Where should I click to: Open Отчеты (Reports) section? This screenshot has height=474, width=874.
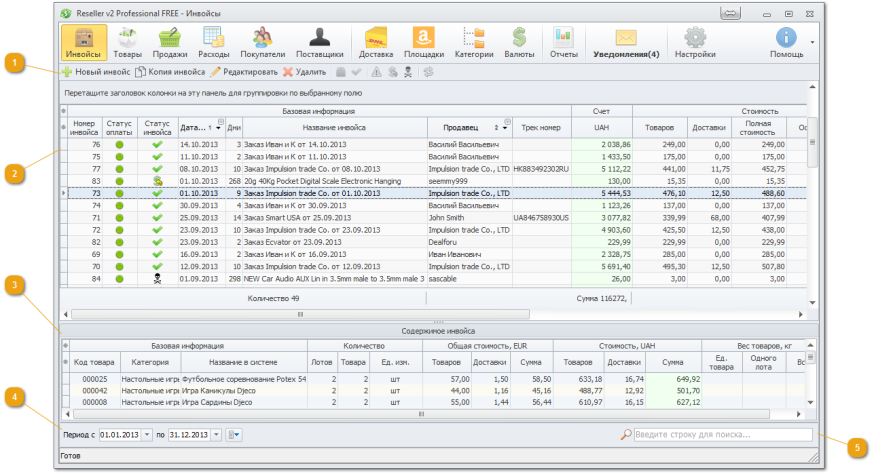point(564,42)
